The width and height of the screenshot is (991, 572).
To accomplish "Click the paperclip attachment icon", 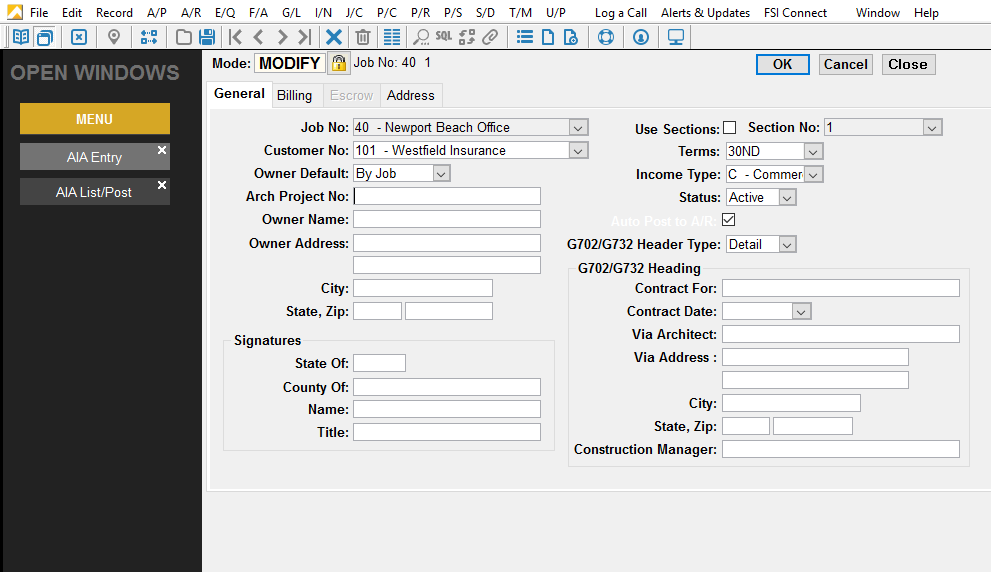I will click(490, 37).
